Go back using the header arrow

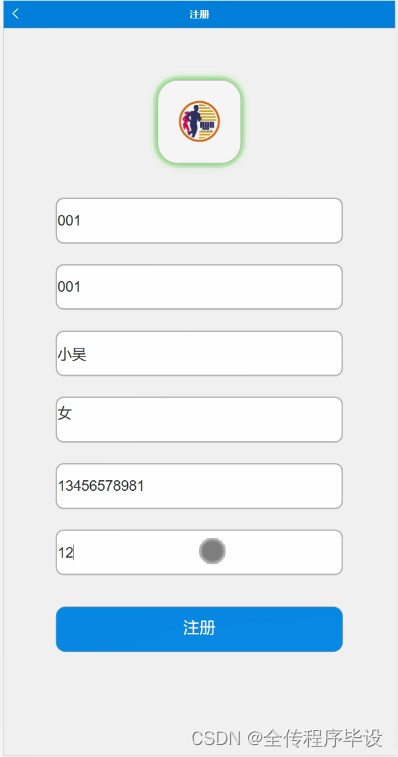tap(15, 14)
